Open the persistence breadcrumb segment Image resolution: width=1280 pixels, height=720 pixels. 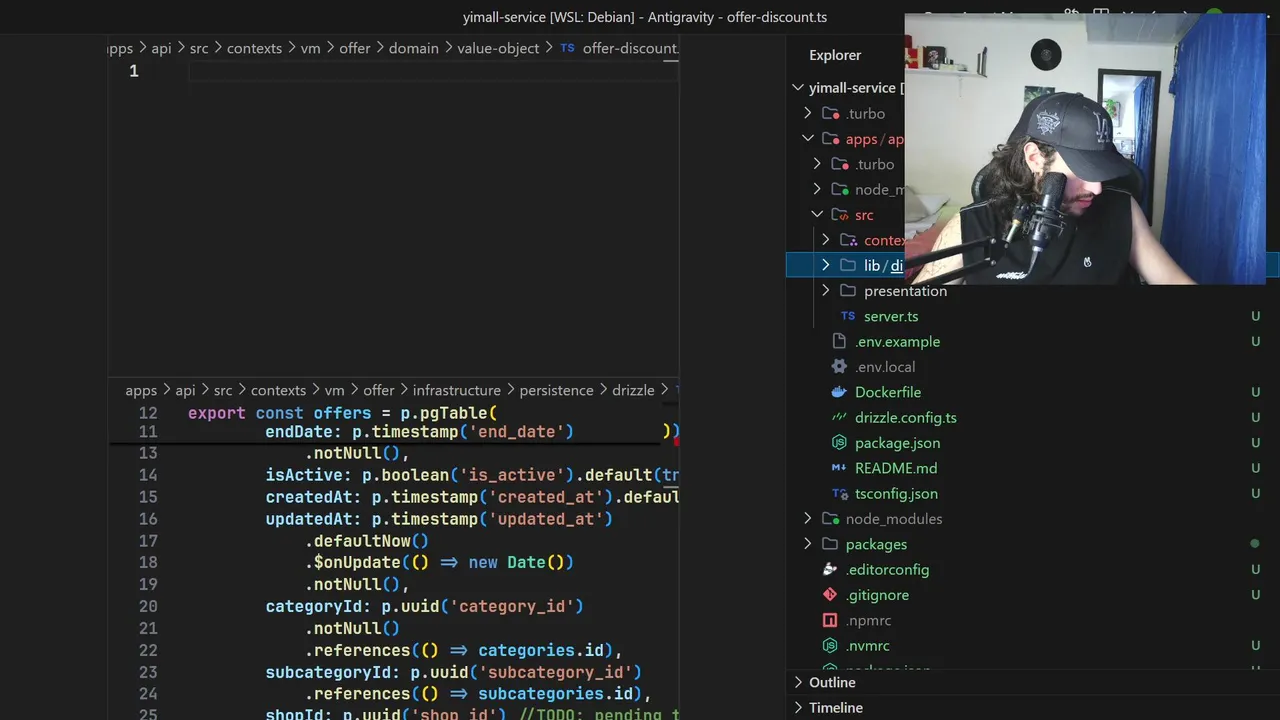[x=556, y=390]
